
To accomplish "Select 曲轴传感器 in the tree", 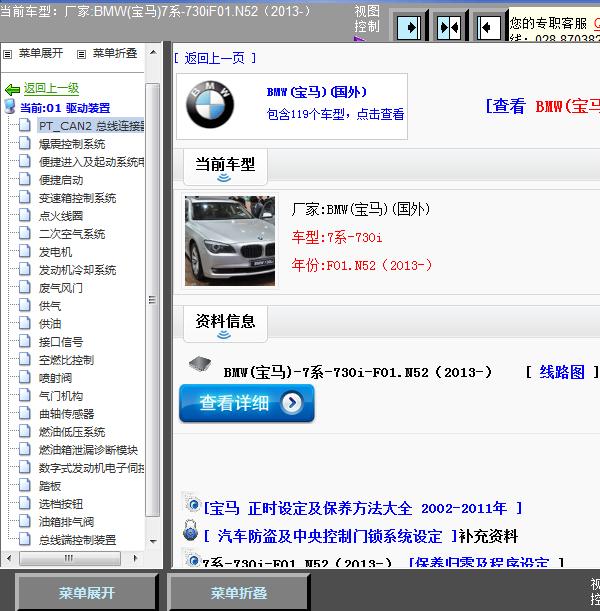I will click(x=66, y=414).
